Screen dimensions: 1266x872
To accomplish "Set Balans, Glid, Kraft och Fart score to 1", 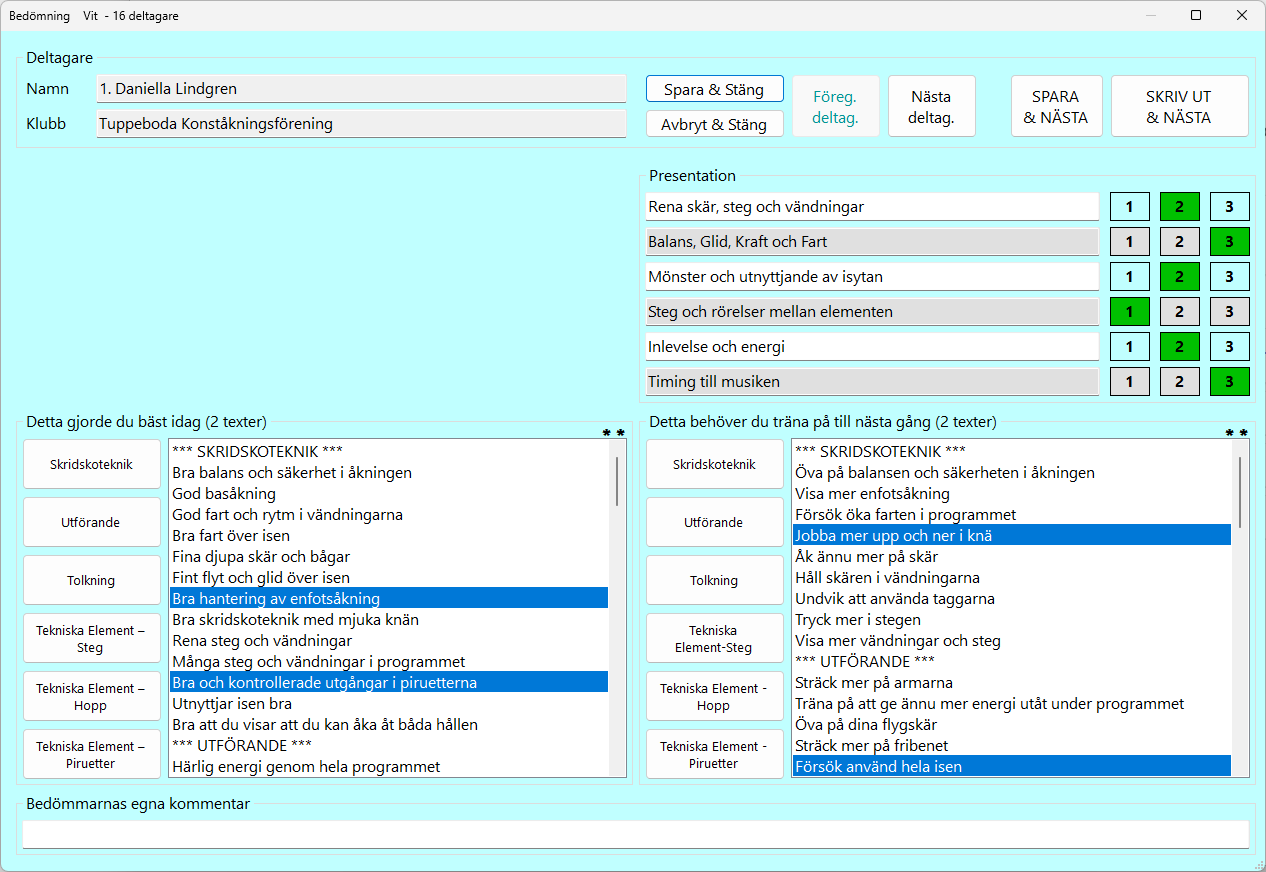I will (x=1130, y=242).
